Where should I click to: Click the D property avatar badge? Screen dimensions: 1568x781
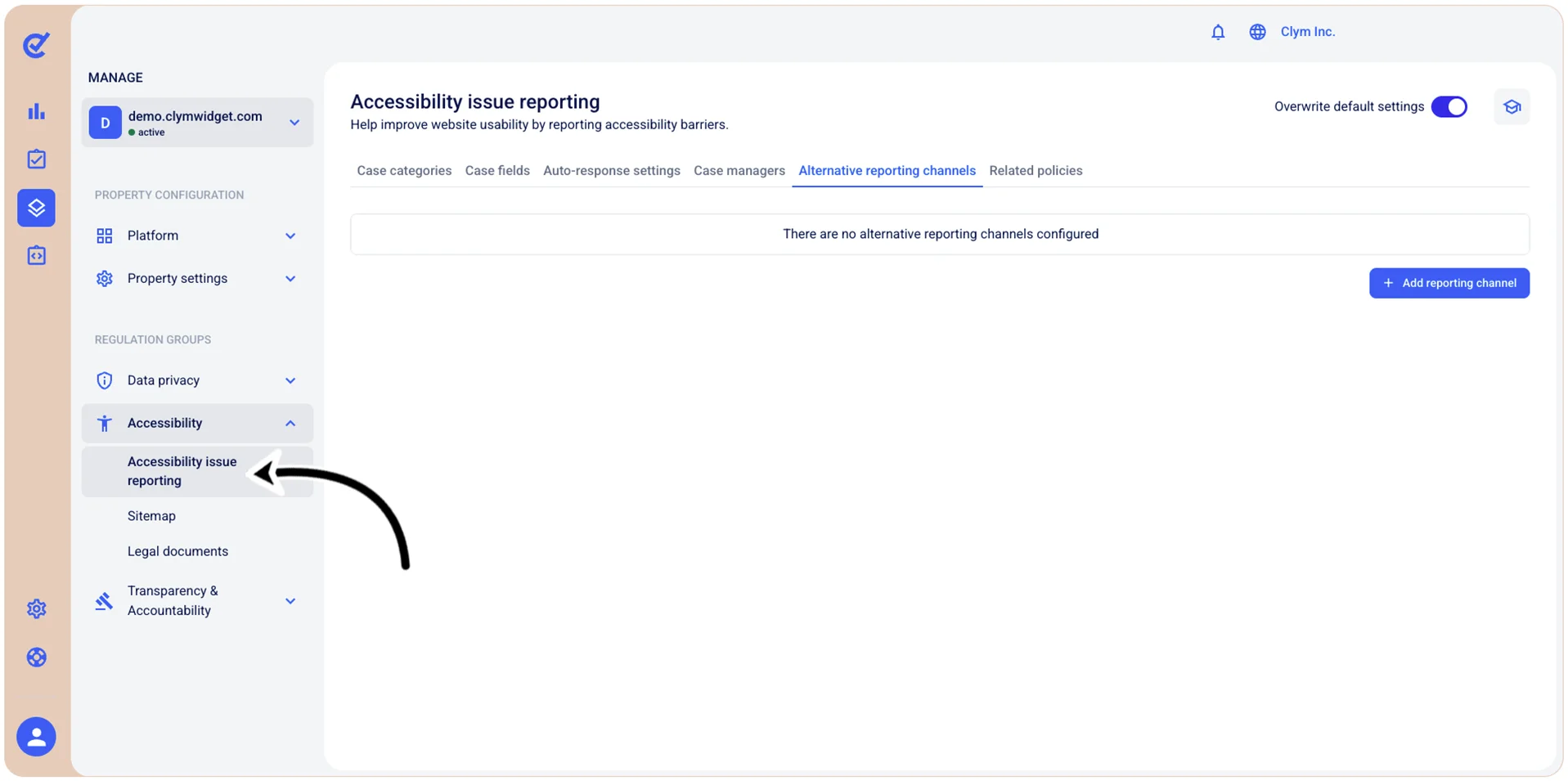[106, 123]
